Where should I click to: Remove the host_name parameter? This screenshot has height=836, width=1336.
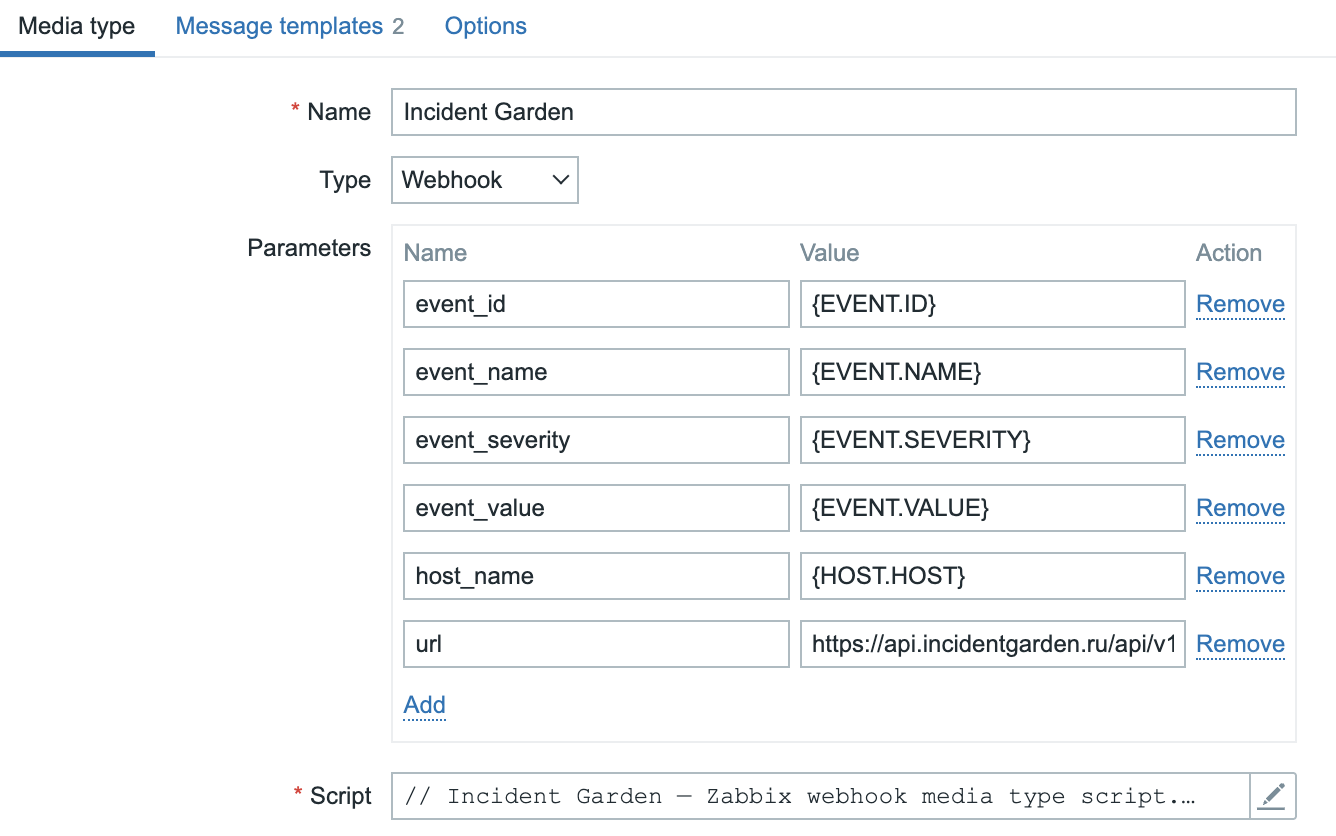point(1240,576)
